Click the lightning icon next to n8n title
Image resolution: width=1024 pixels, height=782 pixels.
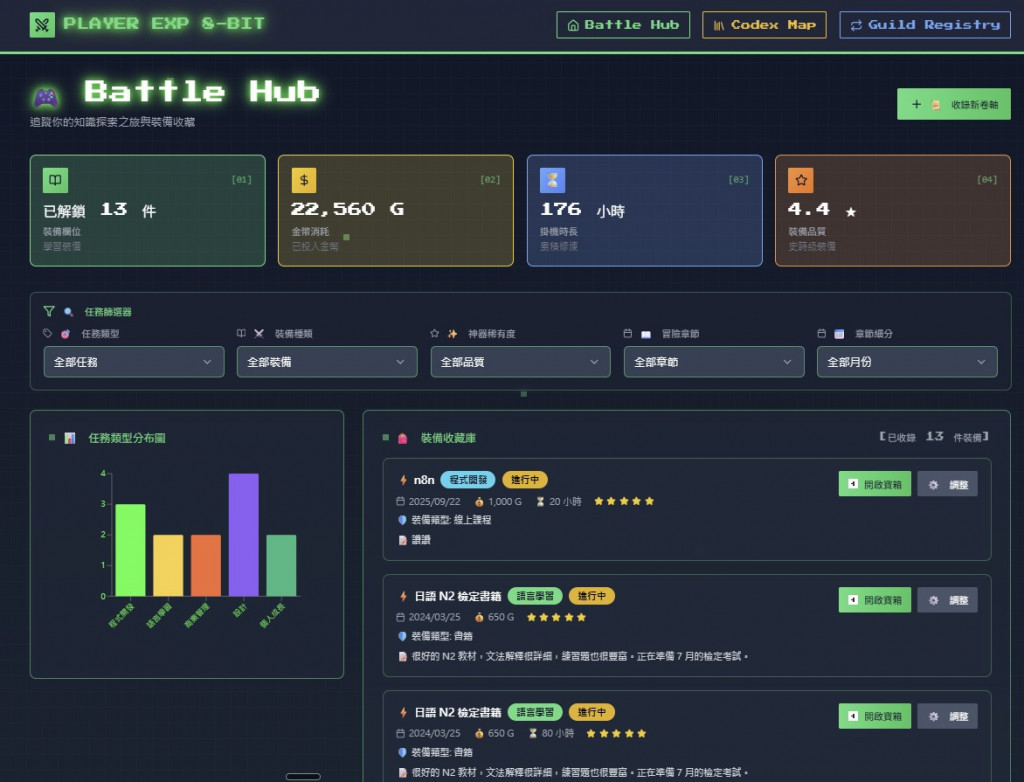tap(403, 480)
